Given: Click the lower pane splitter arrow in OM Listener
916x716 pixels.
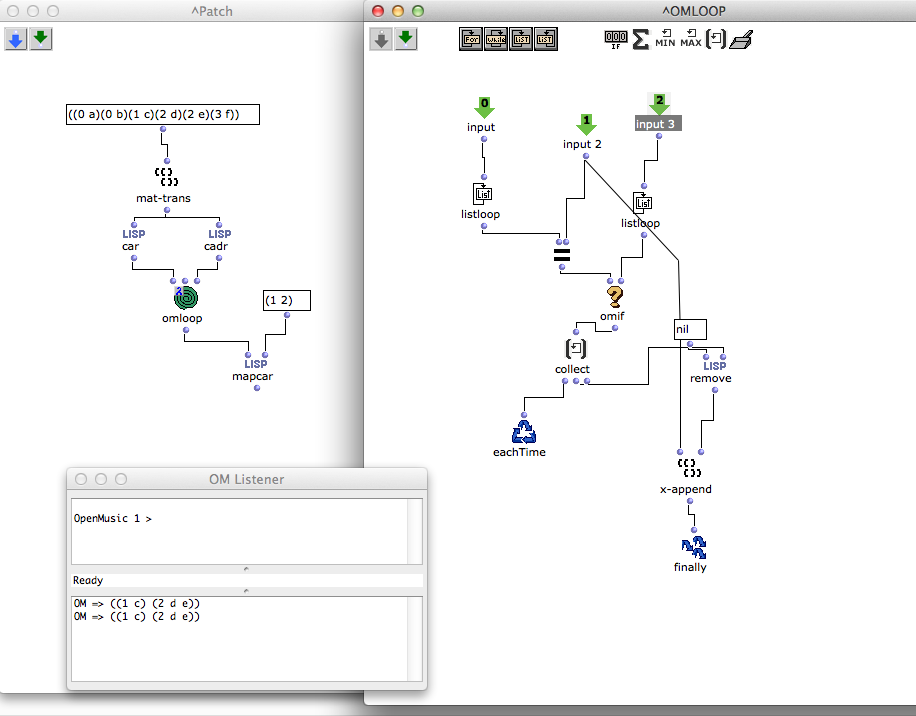Looking at the screenshot, I should coord(246,591).
